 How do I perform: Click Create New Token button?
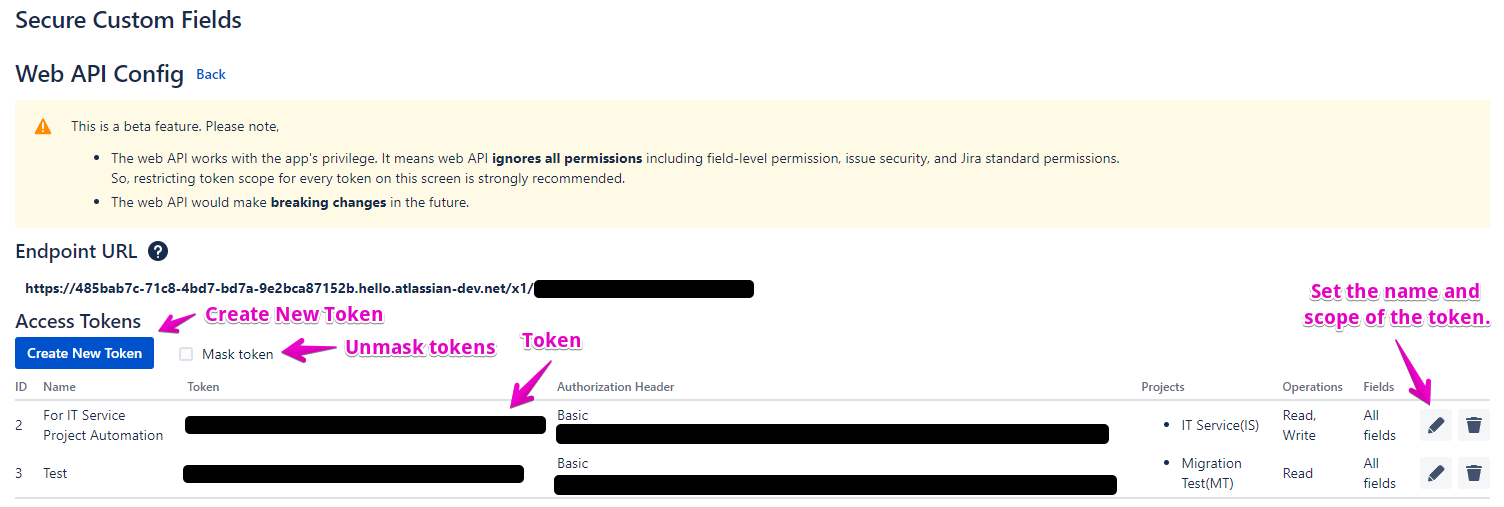point(84,353)
